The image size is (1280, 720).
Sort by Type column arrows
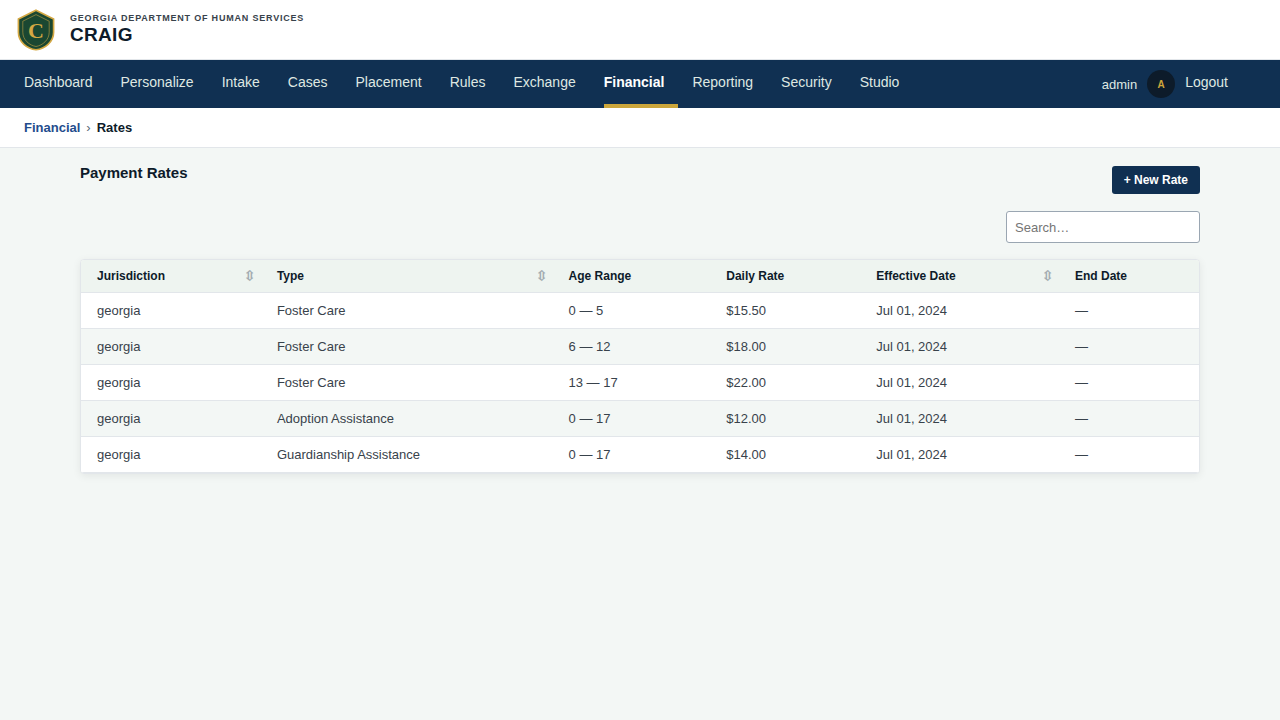(542, 276)
